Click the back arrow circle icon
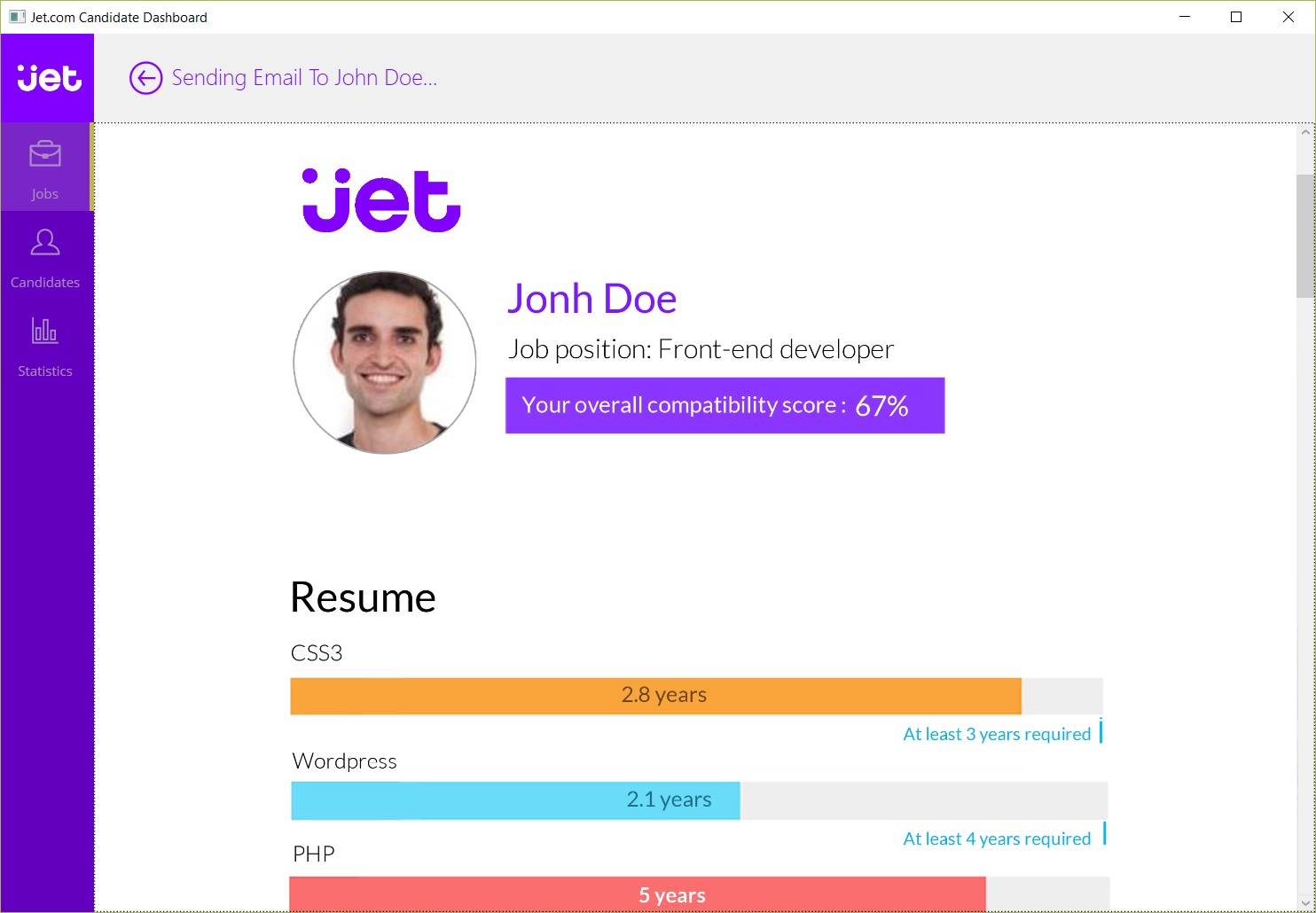This screenshot has width=1316, height=913. tap(145, 78)
